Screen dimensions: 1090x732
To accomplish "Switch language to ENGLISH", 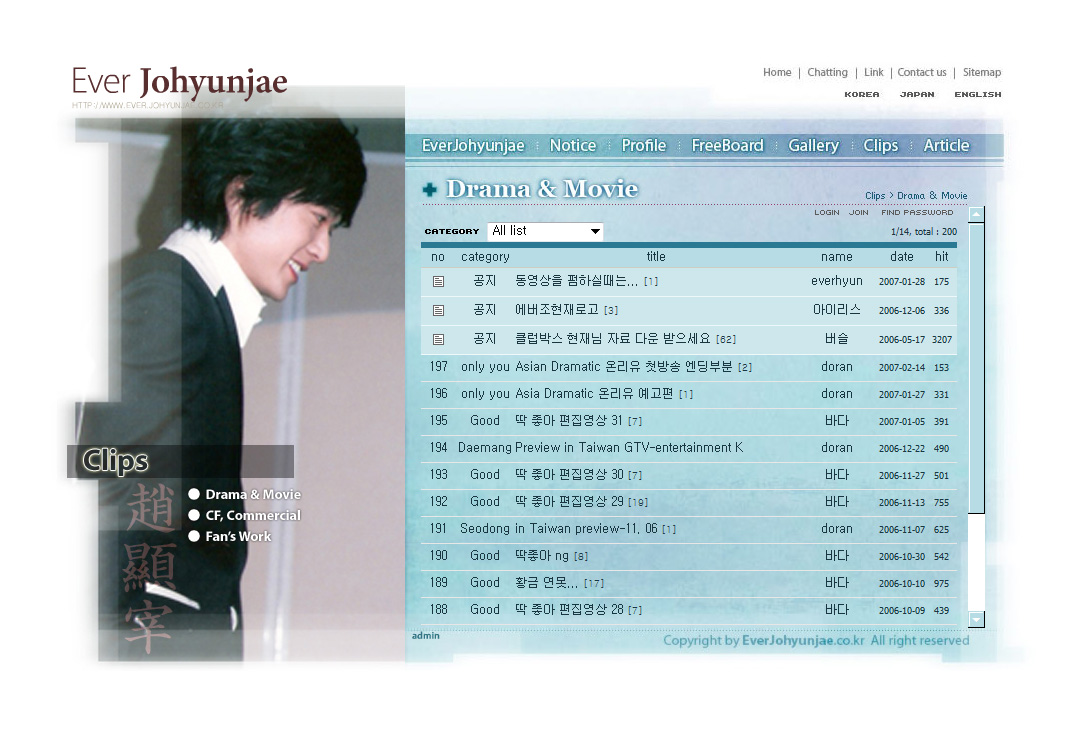I will [x=977, y=95].
